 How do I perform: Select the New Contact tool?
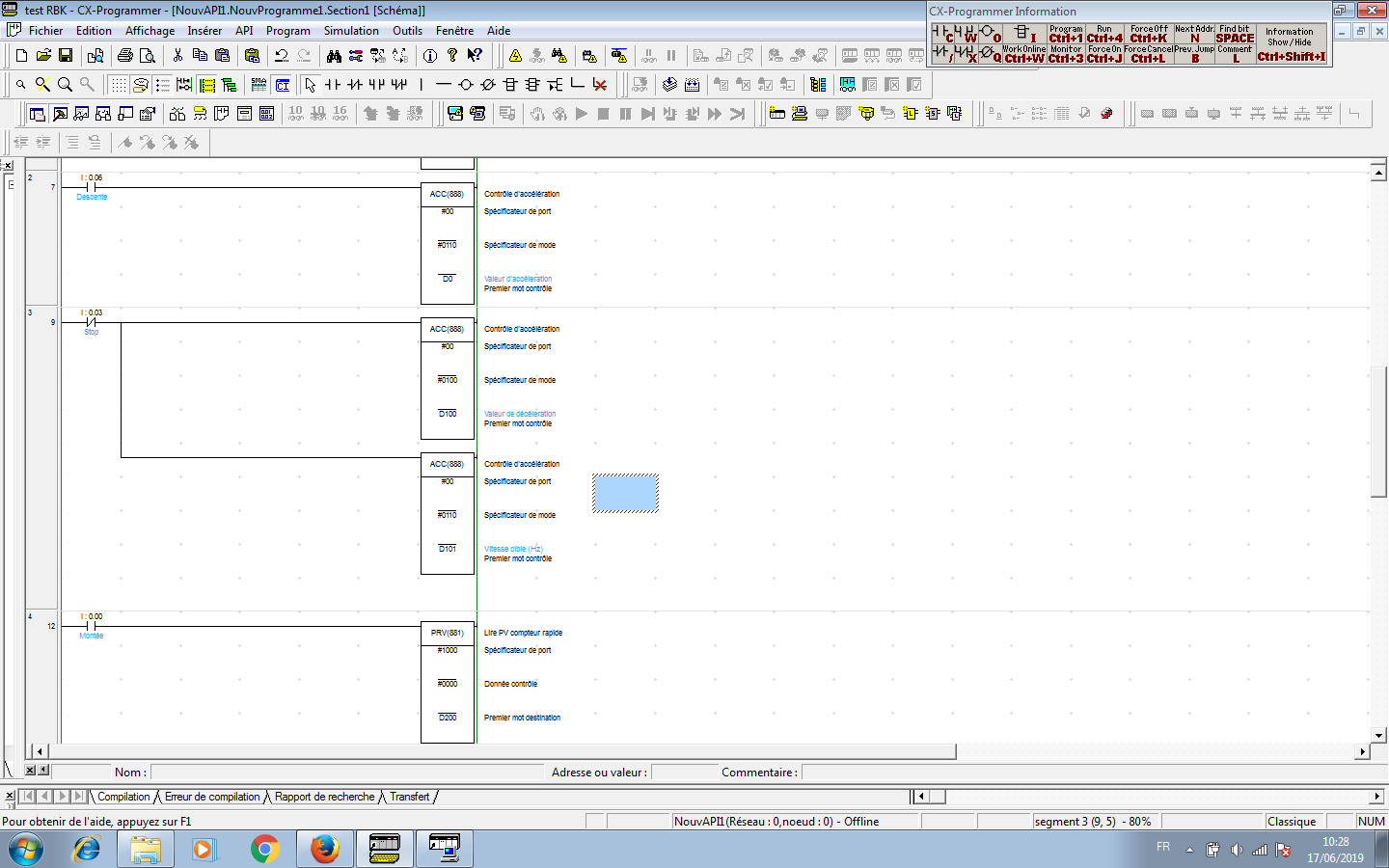pos(333,85)
